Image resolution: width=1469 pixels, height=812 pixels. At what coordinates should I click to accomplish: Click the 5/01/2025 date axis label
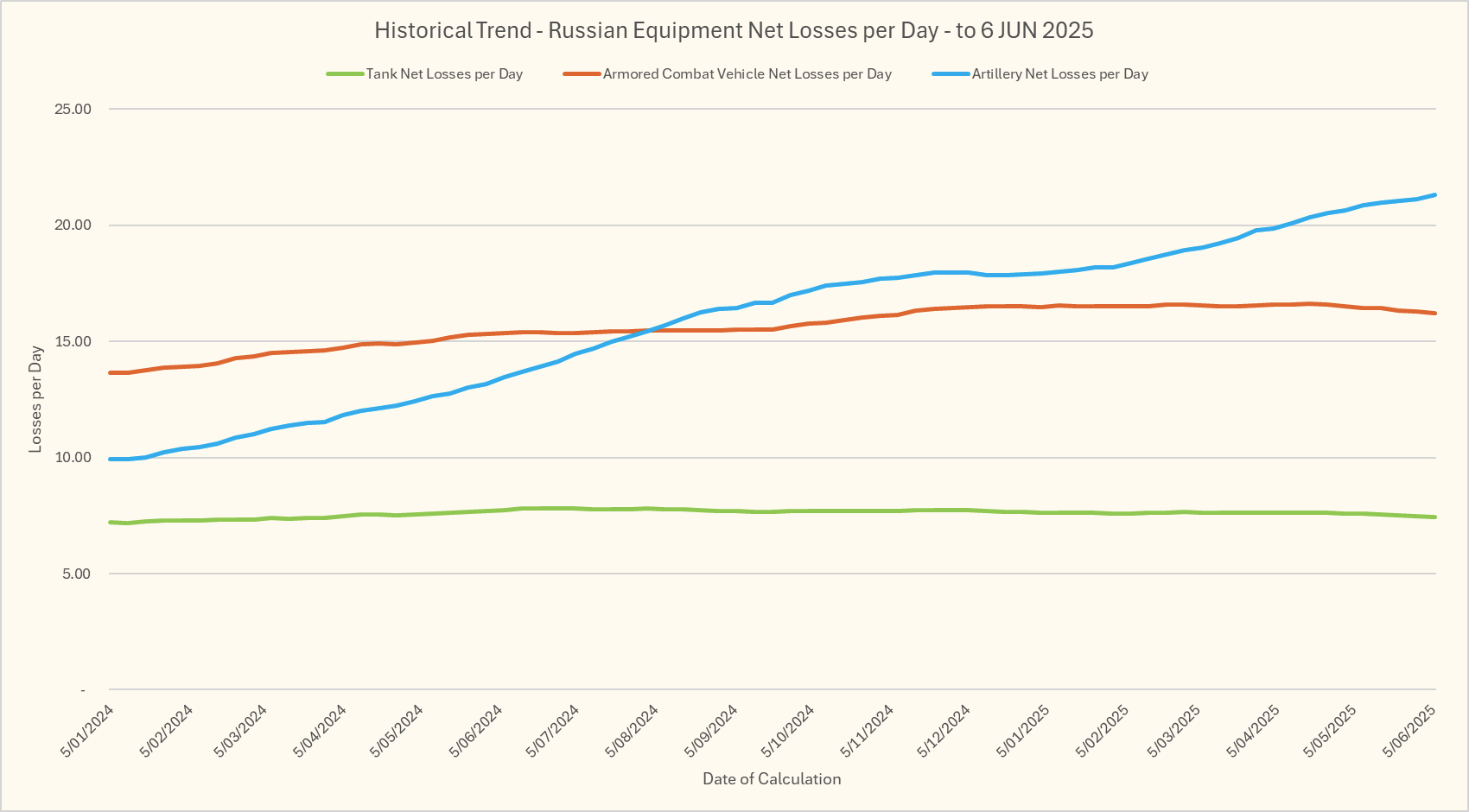(x=1022, y=732)
